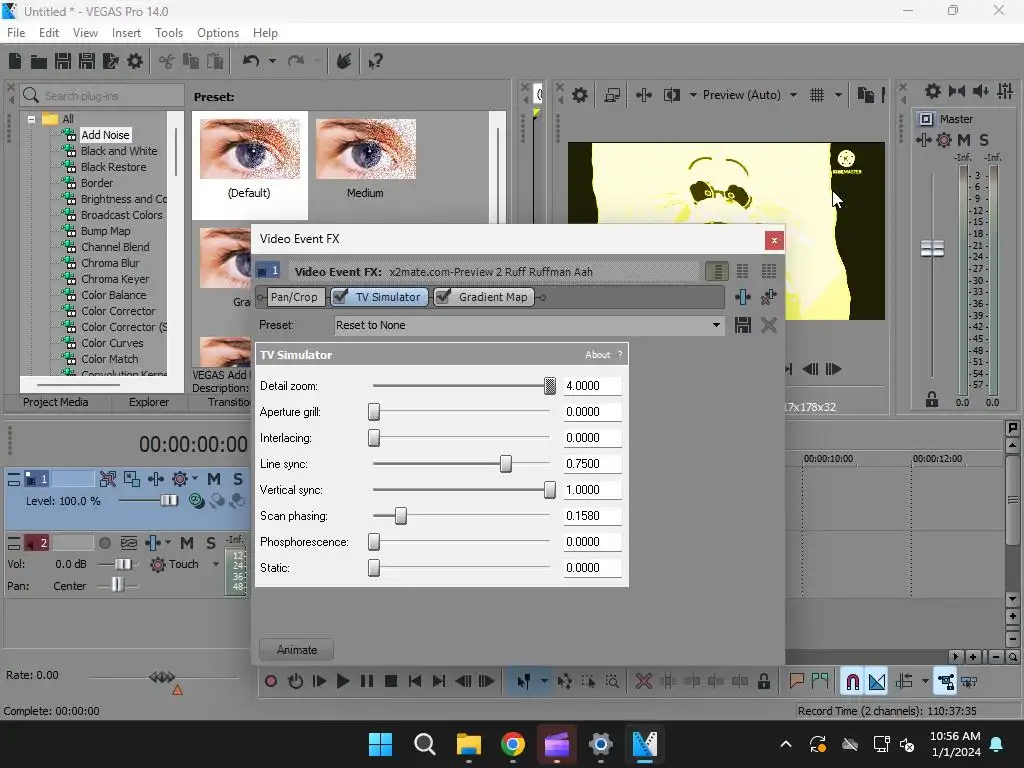Click the Undo arrow icon
Screen dimensions: 1024x768
(x=251, y=61)
